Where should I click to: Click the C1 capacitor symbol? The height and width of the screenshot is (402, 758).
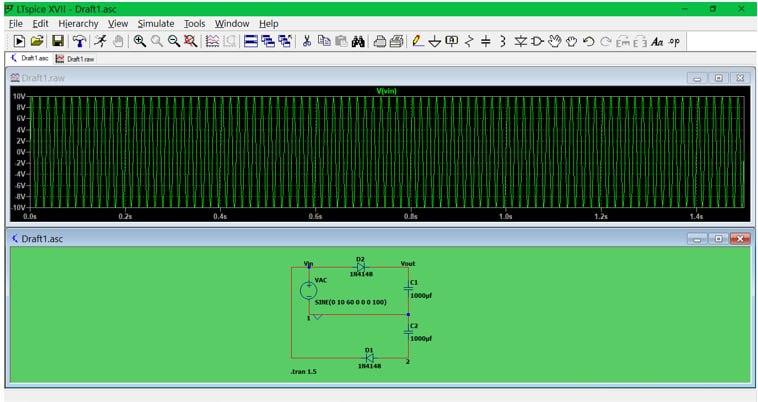[408, 288]
